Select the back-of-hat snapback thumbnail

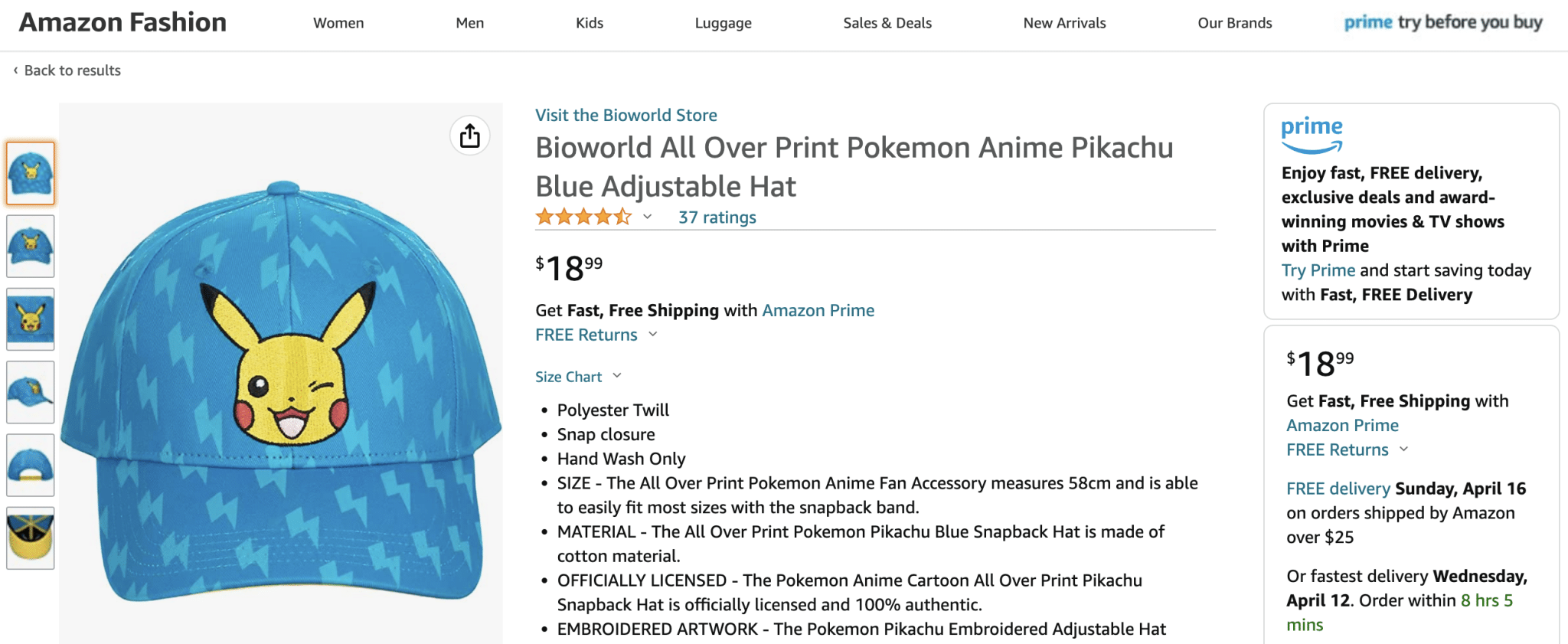tap(31, 465)
